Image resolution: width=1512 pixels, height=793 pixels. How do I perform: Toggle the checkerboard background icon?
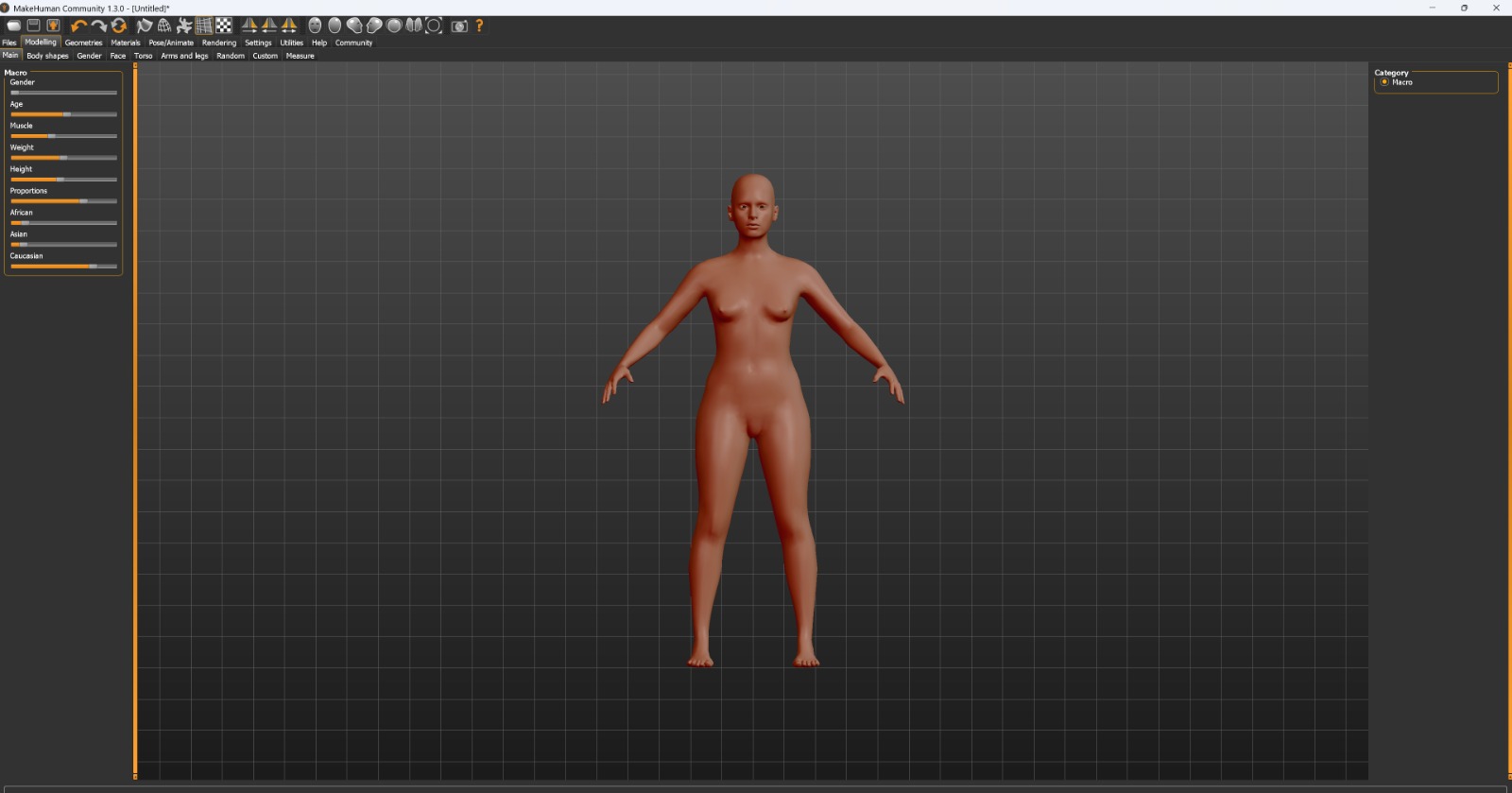[x=224, y=26]
